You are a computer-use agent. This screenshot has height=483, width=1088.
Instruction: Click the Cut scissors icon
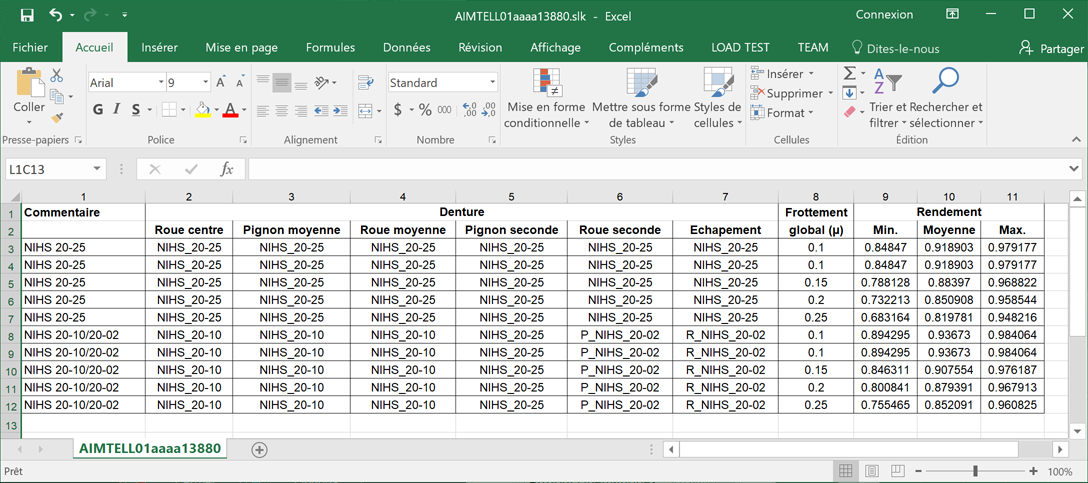tap(57, 75)
